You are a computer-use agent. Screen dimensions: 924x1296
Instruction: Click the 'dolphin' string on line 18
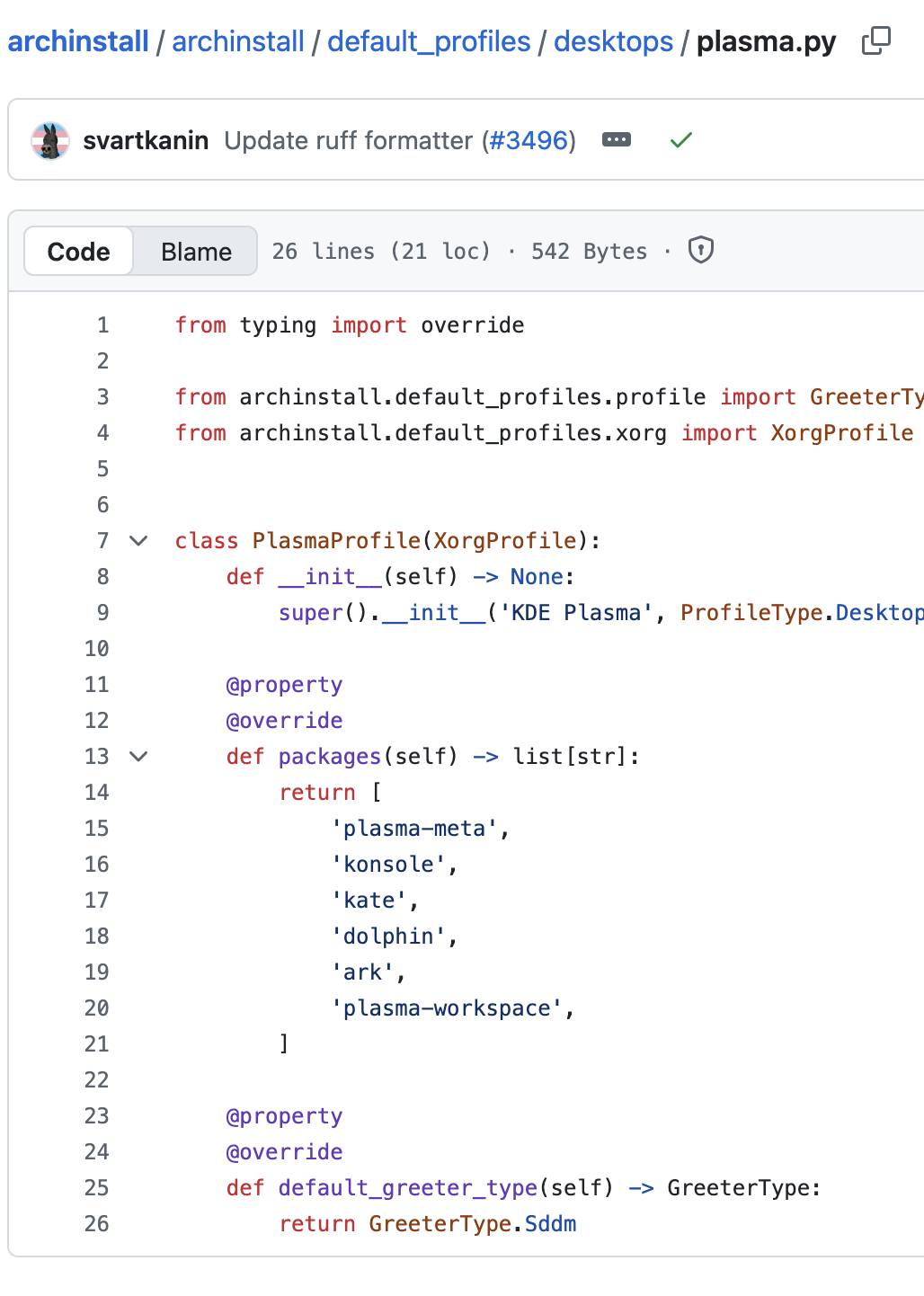[388, 936]
